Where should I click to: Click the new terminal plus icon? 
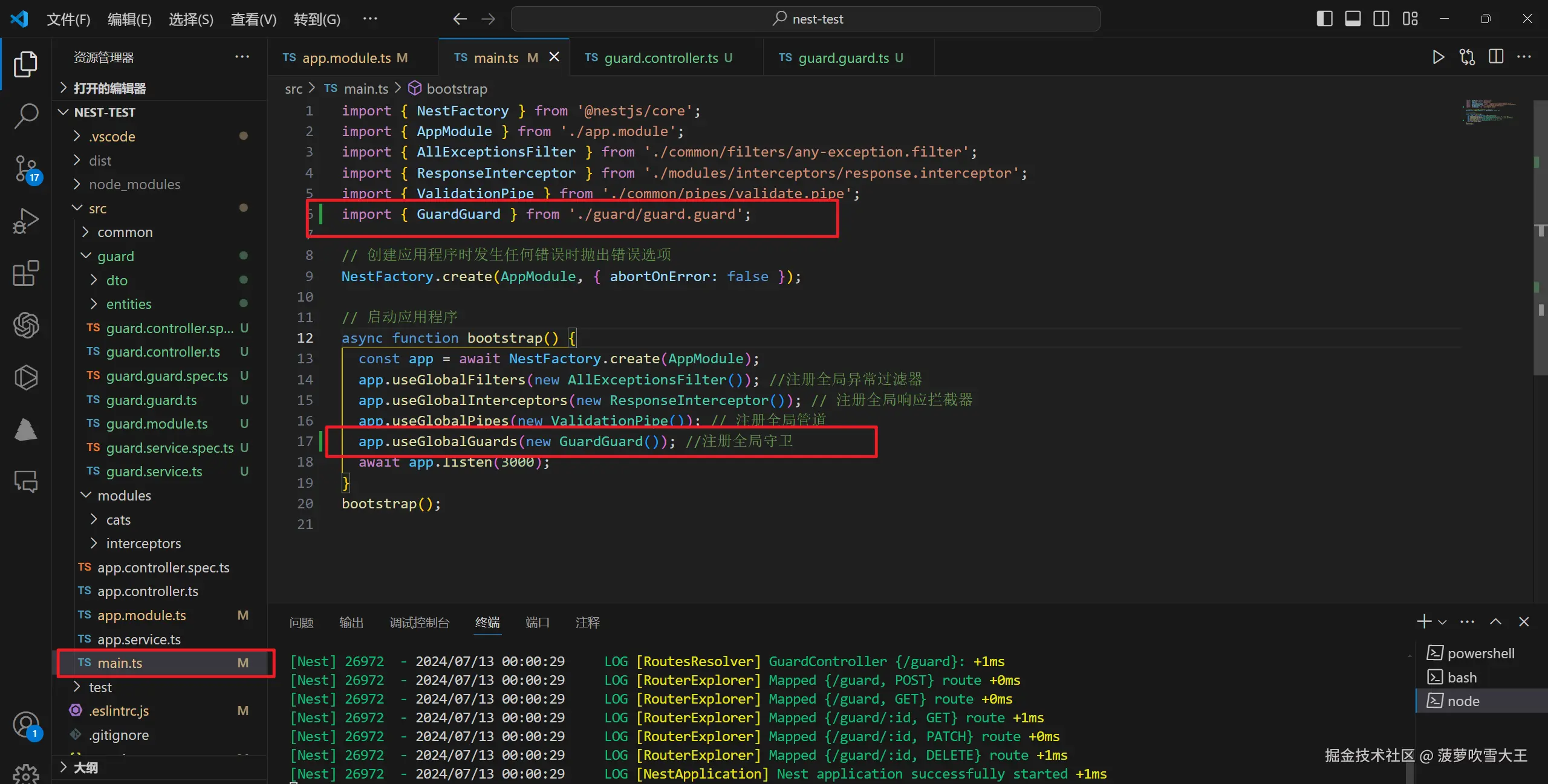pos(1423,622)
